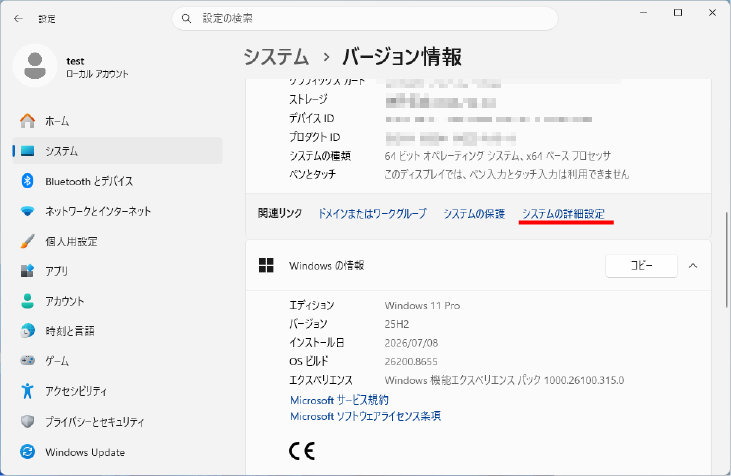Open Windows Update page
731x476 pixels.
[x=117, y=452]
